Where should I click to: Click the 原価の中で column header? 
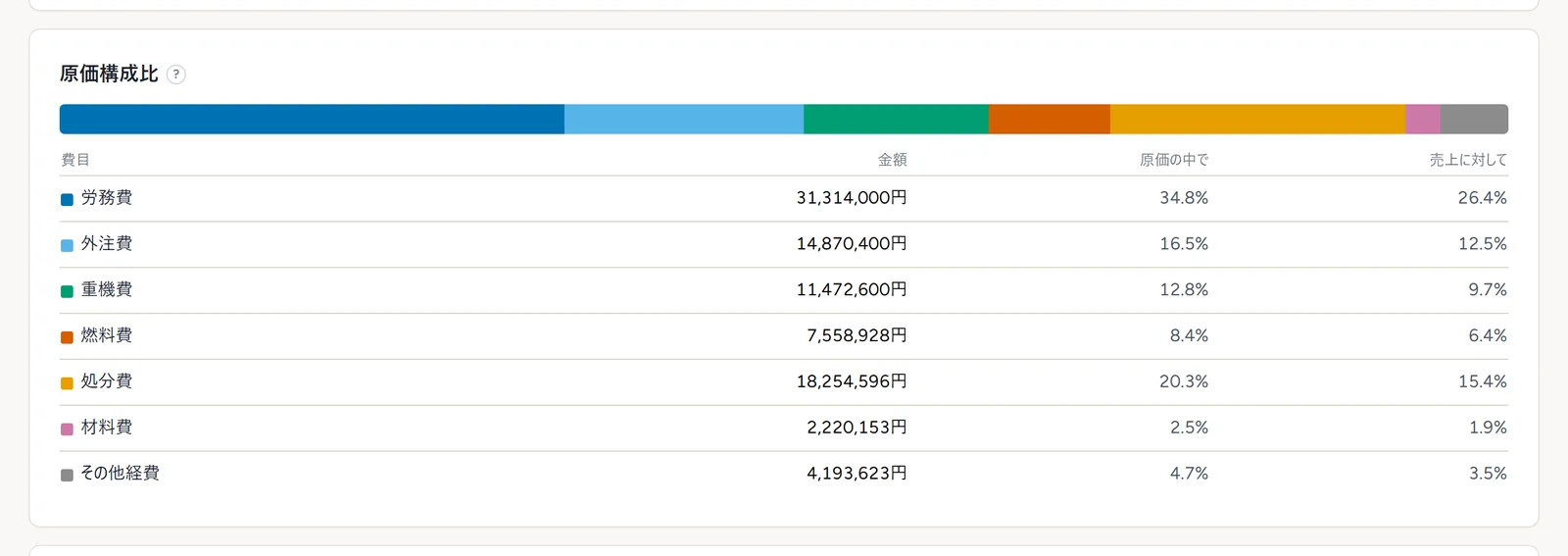click(1174, 160)
